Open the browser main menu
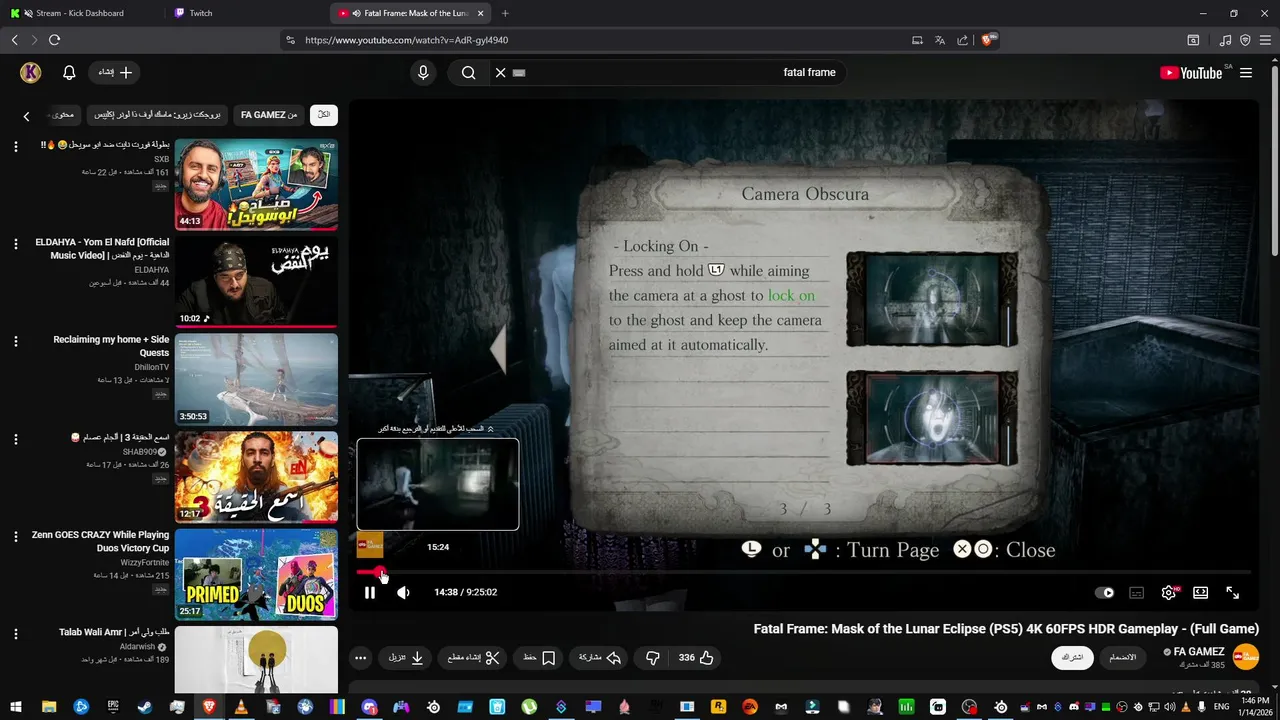 [x=1265, y=40]
